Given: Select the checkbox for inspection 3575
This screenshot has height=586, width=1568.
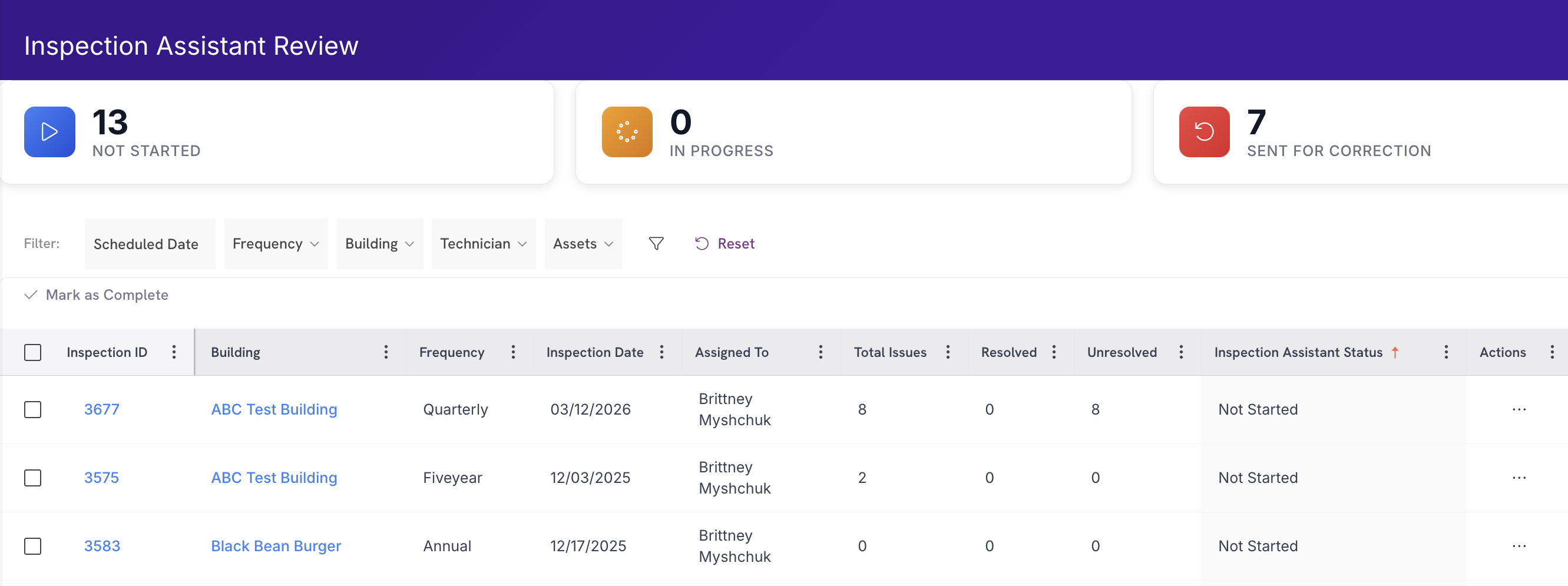Looking at the screenshot, I should [x=33, y=478].
